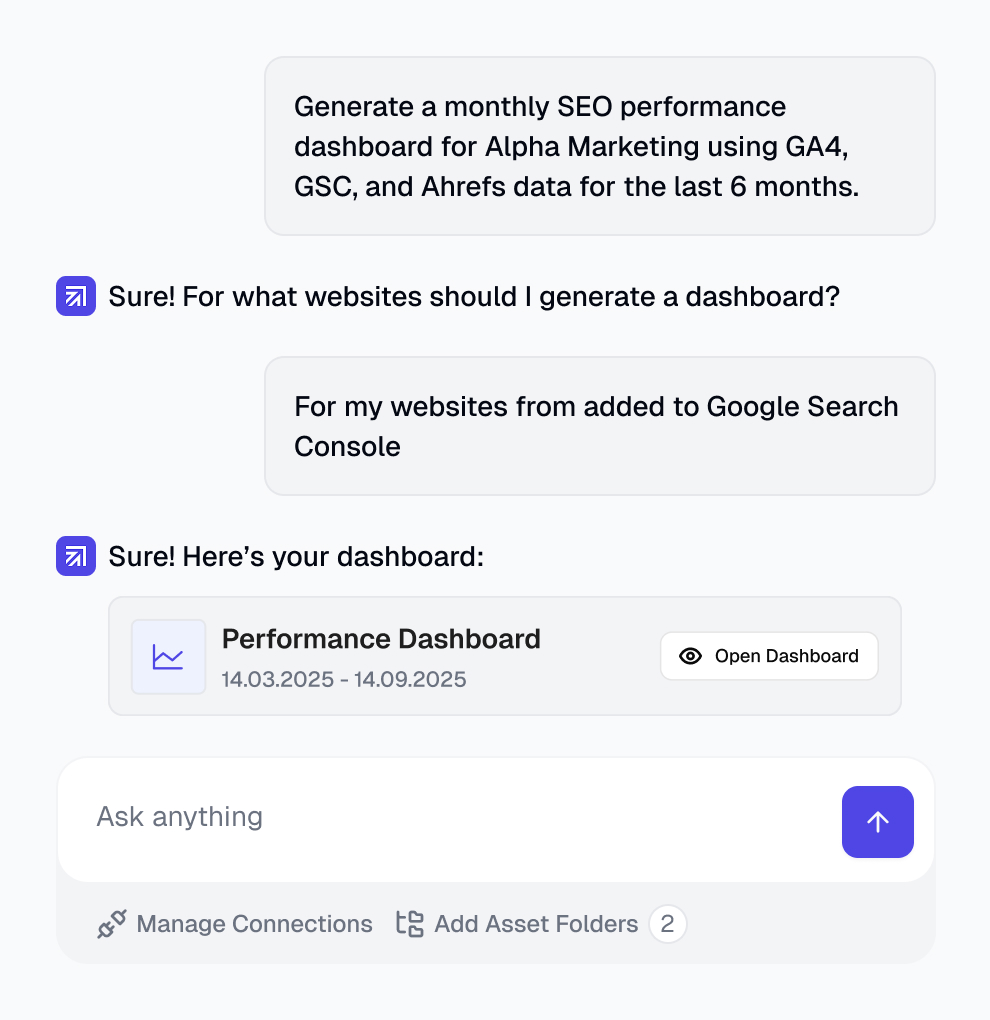The image size is (990, 1020).
Task: Focus the Ask anything input field
Action: [x=449, y=818]
